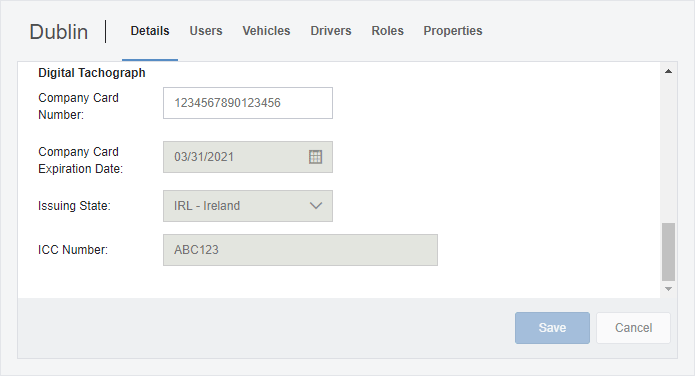Click the ICC Number label
The height and width of the screenshot is (376, 695).
click(73, 250)
